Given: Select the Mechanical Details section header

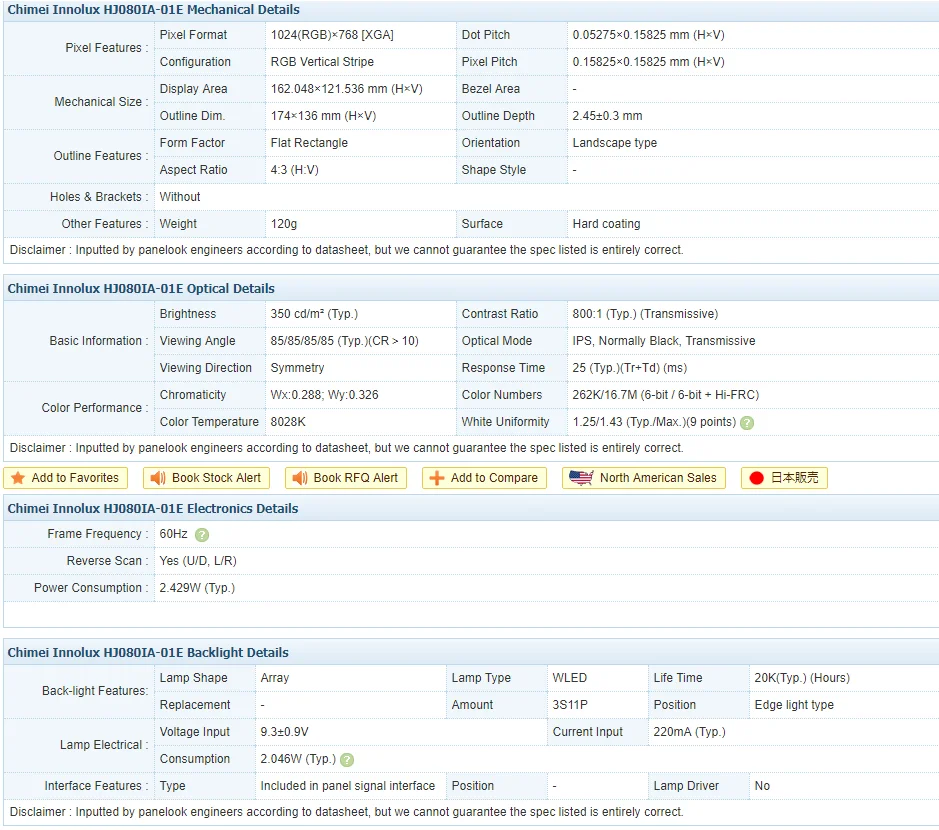Looking at the screenshot, I should (x=153, y=10).
